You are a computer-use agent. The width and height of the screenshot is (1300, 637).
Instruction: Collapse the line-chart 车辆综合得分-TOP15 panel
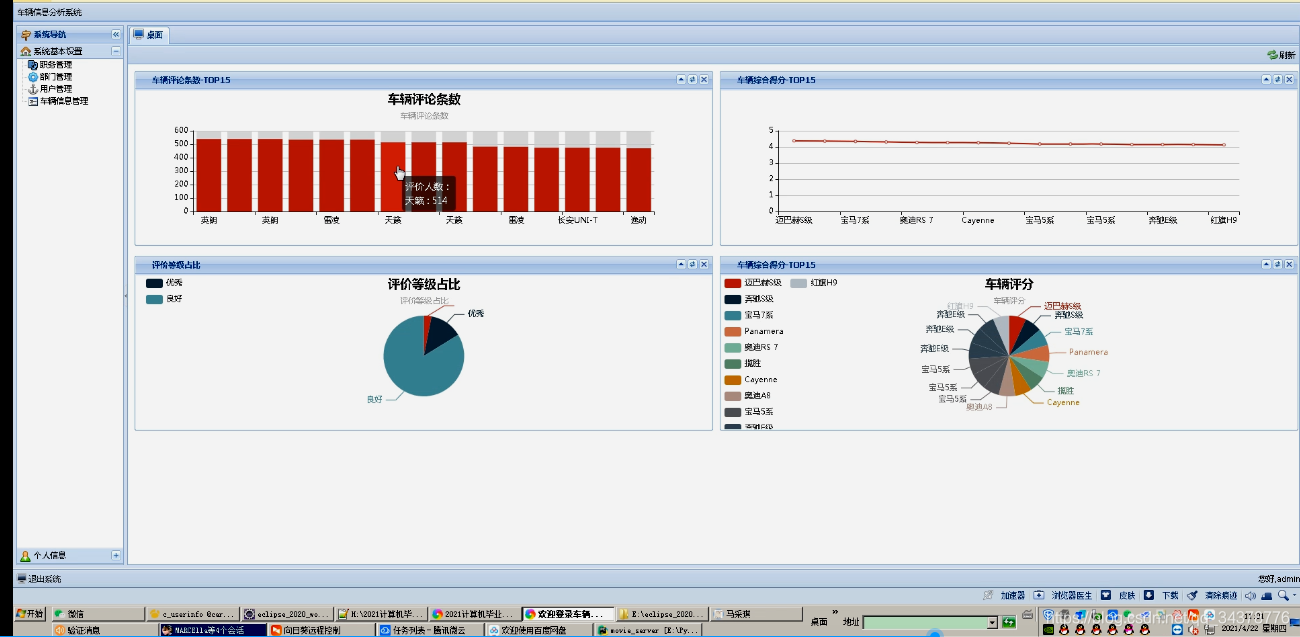tap(1266, 79)
